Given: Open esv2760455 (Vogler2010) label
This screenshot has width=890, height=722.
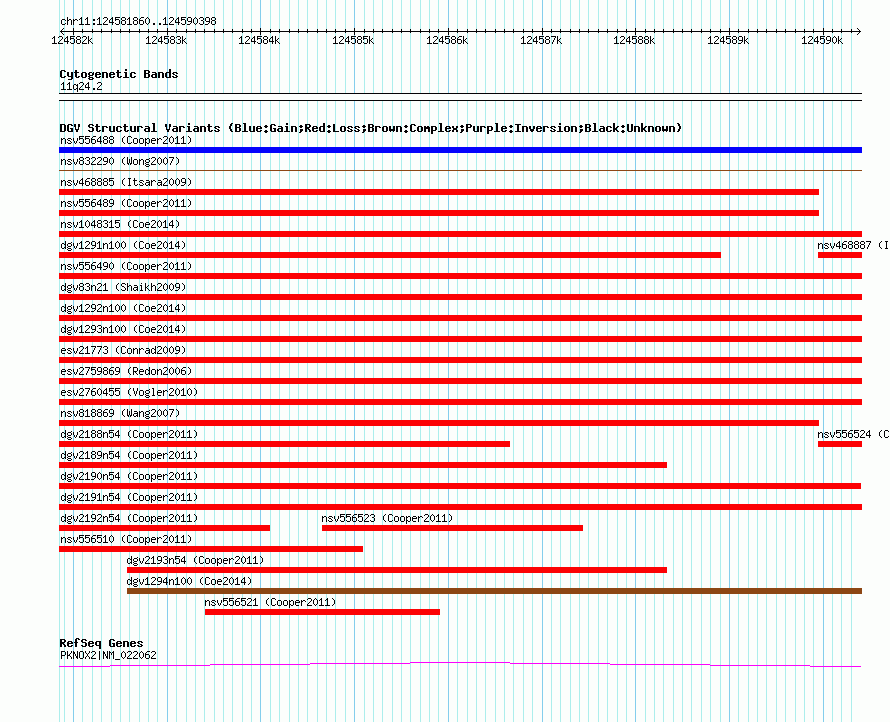Looking at the screenshot, I should (x=129, y=392).
